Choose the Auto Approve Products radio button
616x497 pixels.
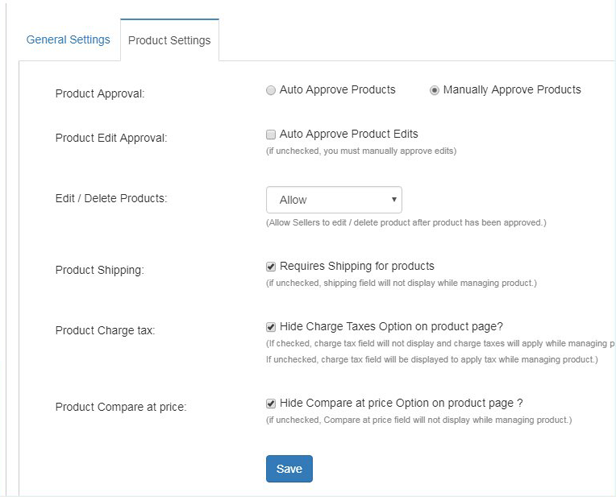pos(271,90)
